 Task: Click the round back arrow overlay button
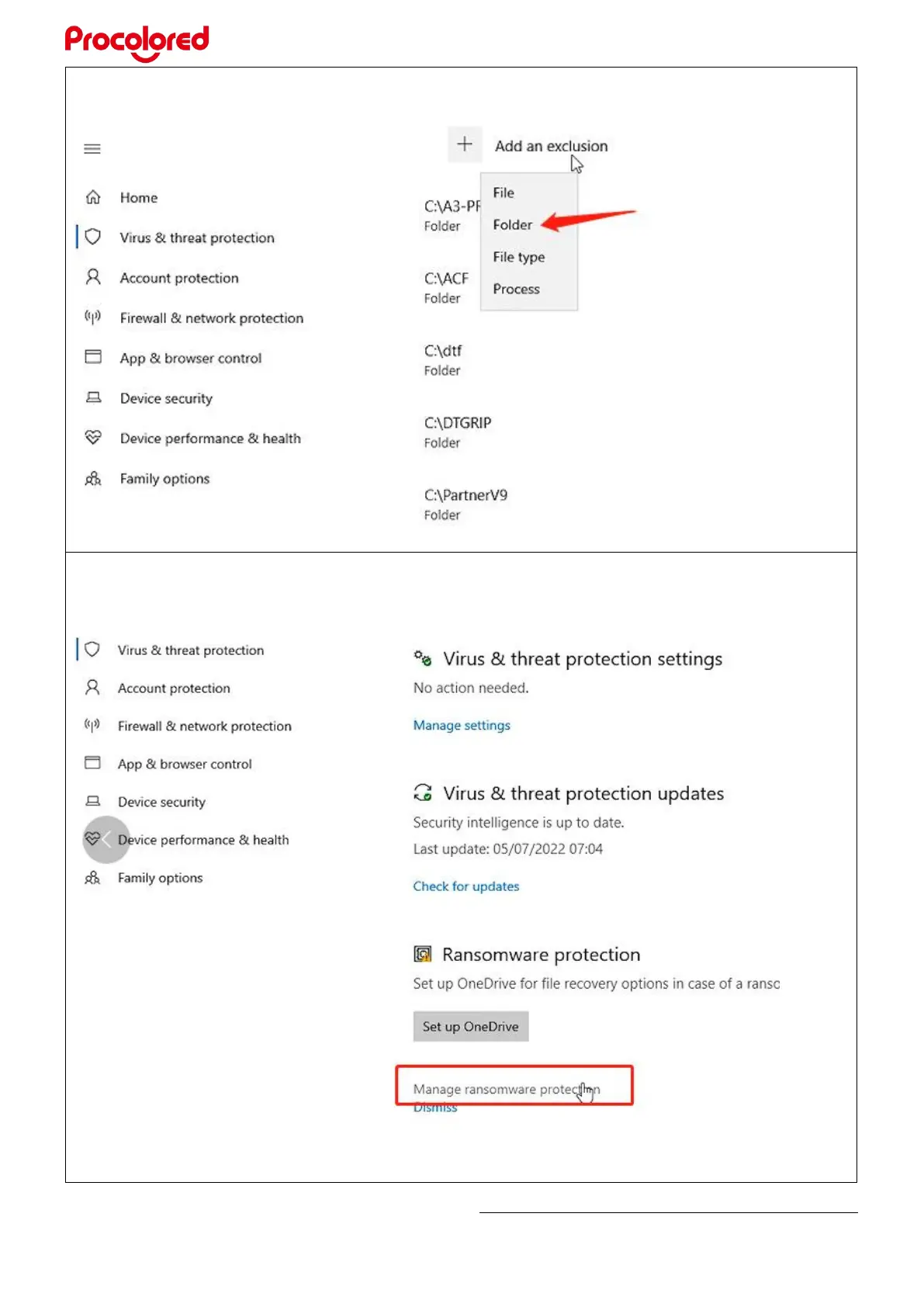pyautogui.click(x=106, y=840)
